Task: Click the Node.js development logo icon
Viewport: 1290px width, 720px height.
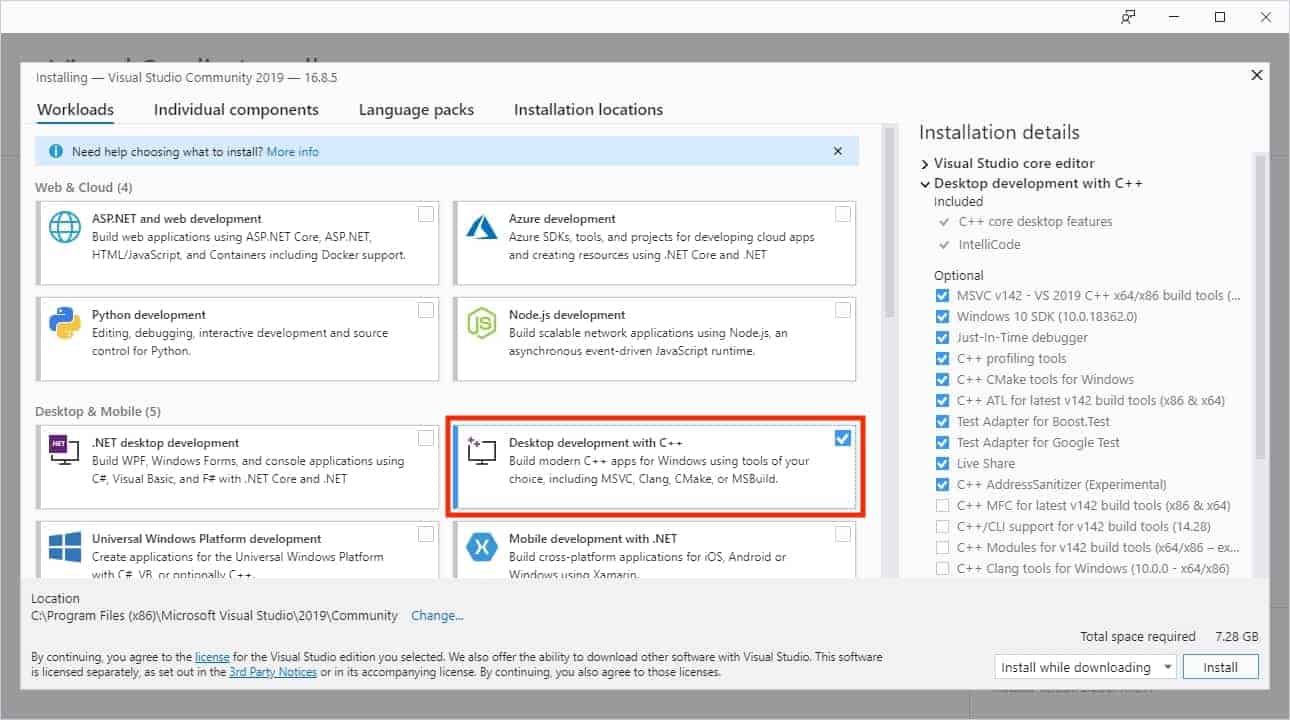Action: (x=482, y=324)
